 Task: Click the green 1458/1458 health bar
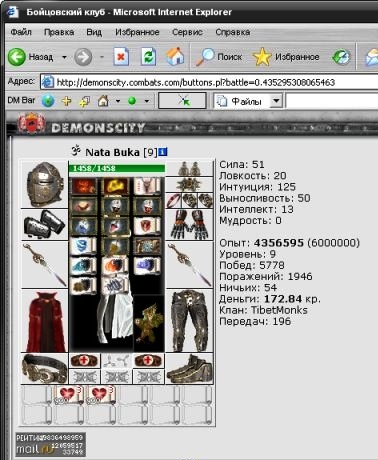coord(117,168)
